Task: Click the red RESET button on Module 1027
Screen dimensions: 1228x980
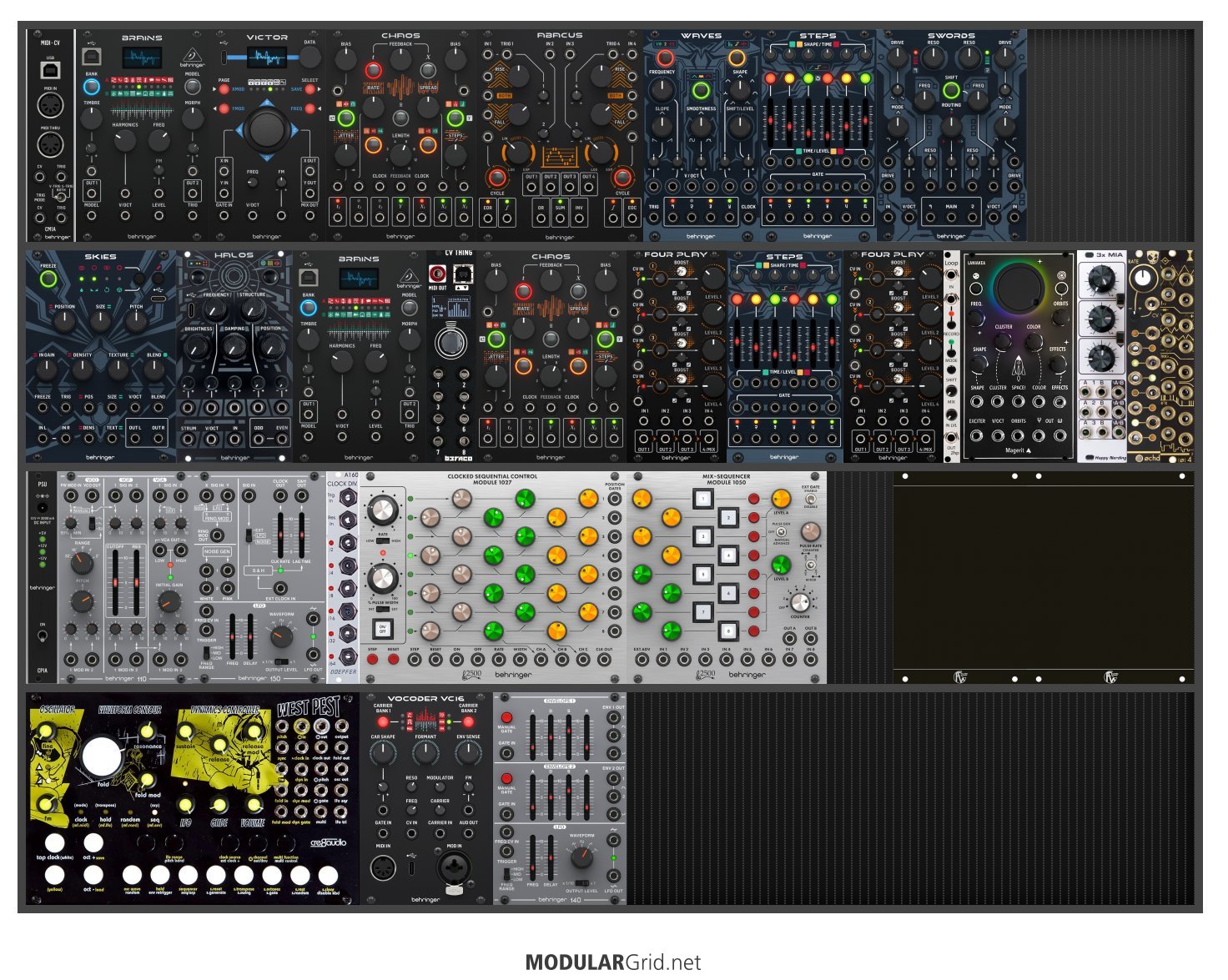Action: pos(393,660)
